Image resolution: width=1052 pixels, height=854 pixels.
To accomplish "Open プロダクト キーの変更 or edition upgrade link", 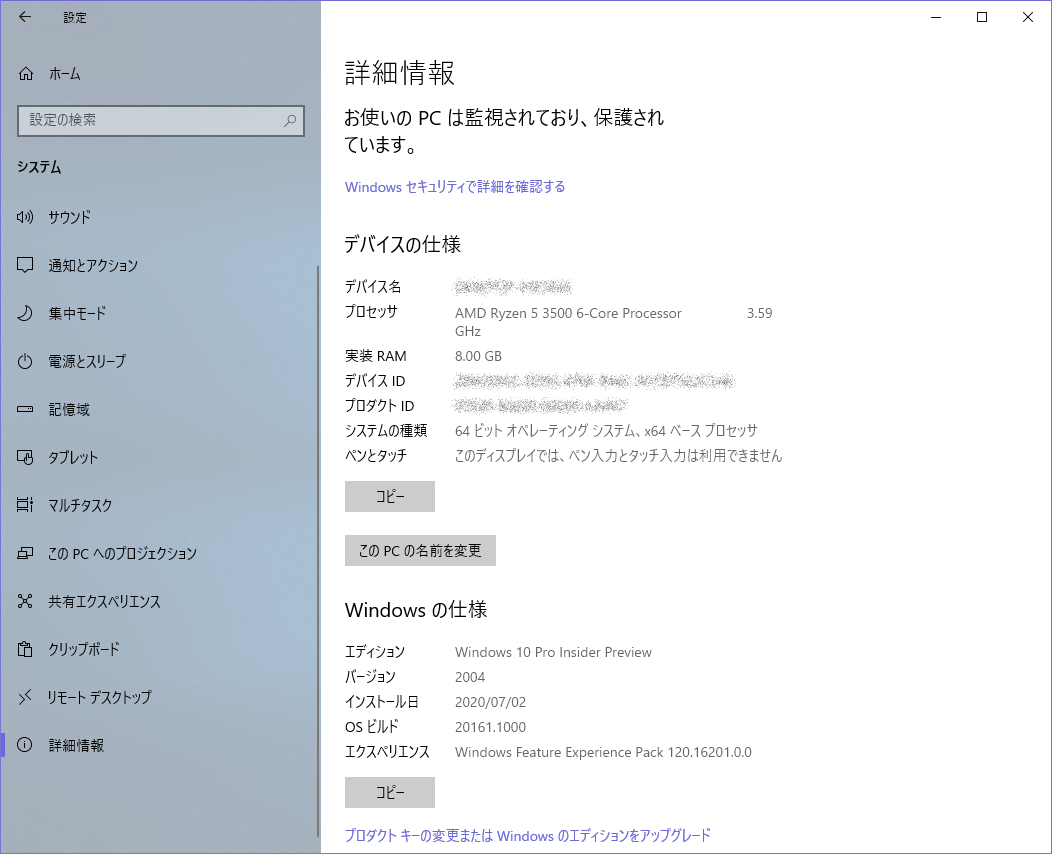I will [x=527, y=836].
